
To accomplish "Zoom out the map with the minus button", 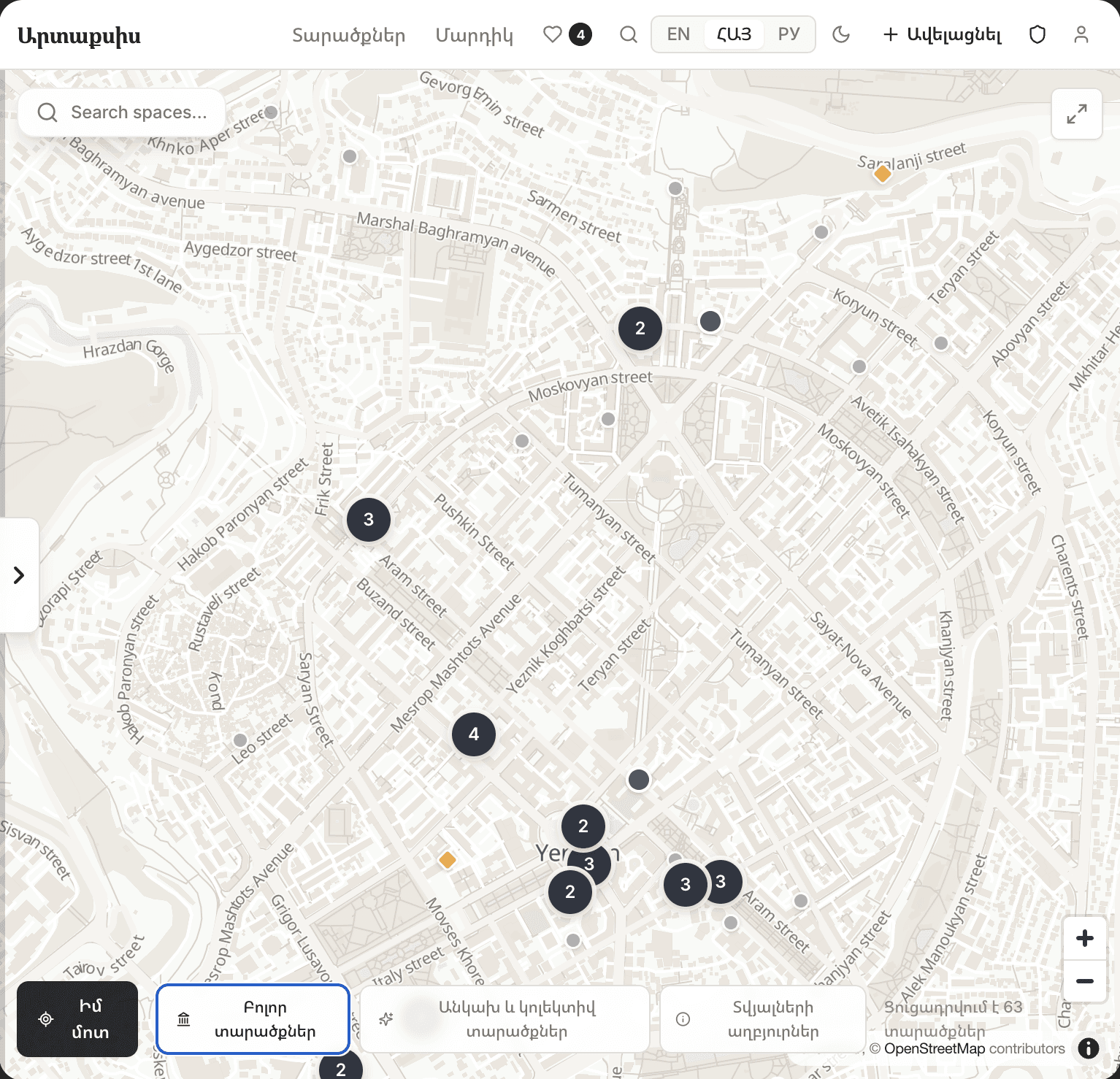I will (1085, 980).
